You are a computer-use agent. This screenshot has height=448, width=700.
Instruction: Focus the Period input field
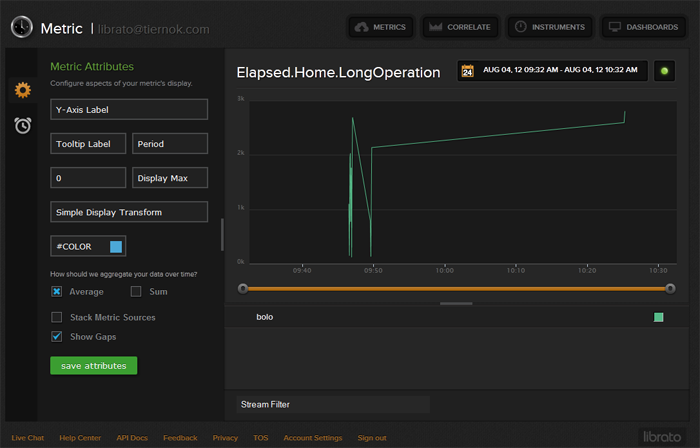point(170,144)
